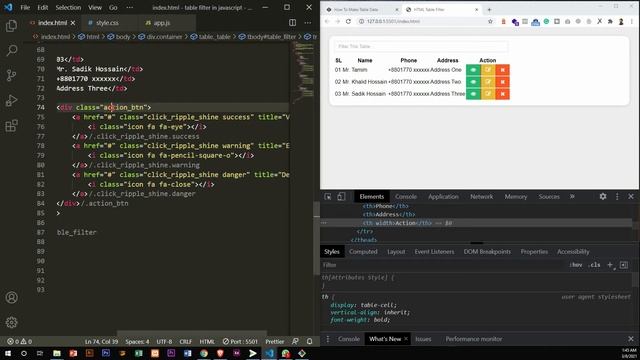The height and width of the screenshot is (360, 640).
Task: Open the Search view in VS Code
Action: click(x=11, y=51)
